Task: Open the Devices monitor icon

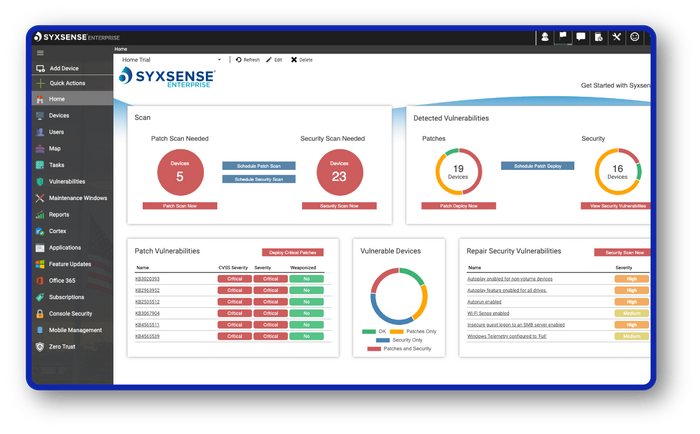Action: pos(40,116)
